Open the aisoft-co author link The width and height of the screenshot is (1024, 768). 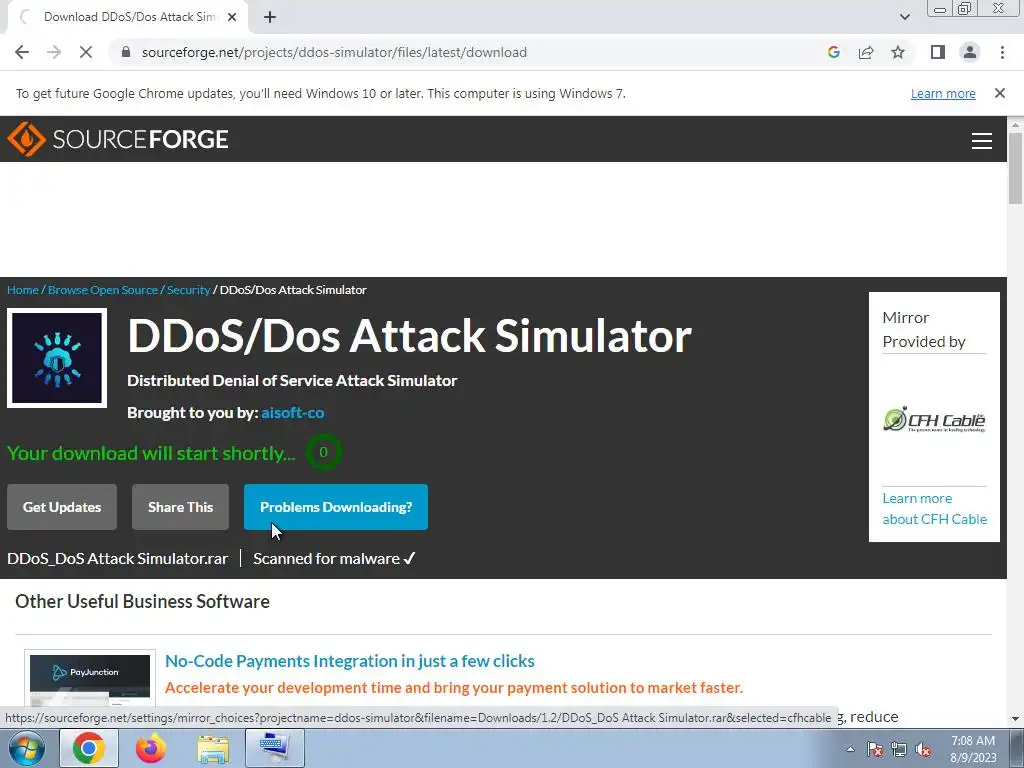pyautogui.click(x=293, y=413)
